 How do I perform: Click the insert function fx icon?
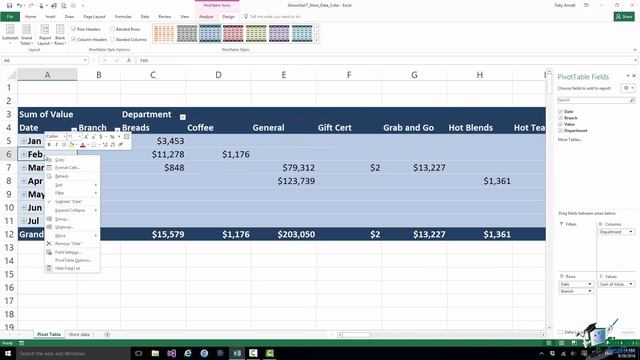click(129, 60)
